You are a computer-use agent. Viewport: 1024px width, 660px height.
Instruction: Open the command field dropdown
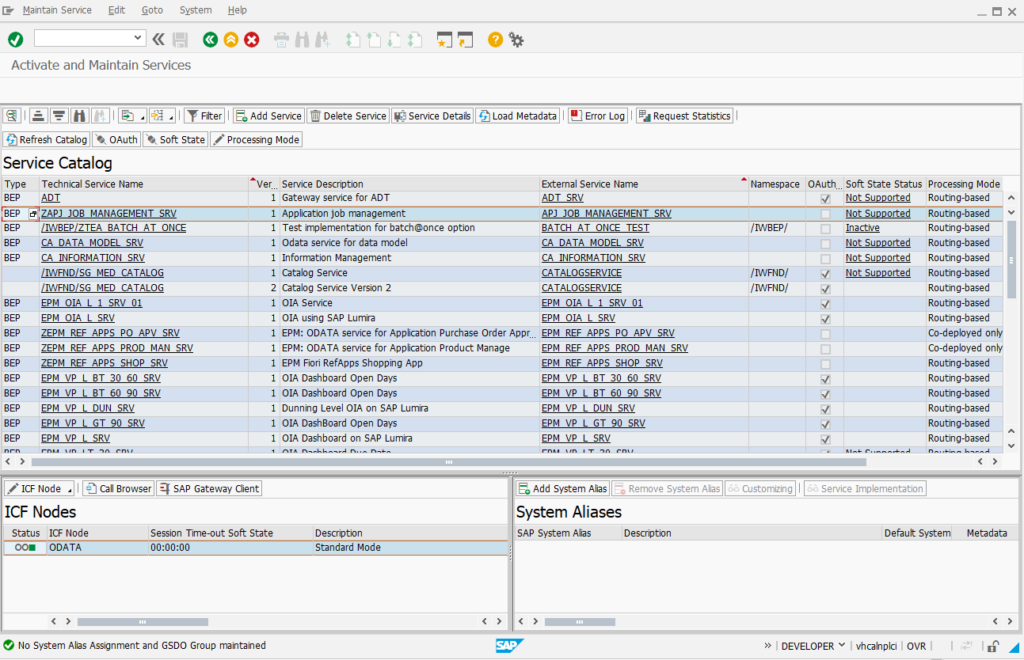(x=137, y=38)
